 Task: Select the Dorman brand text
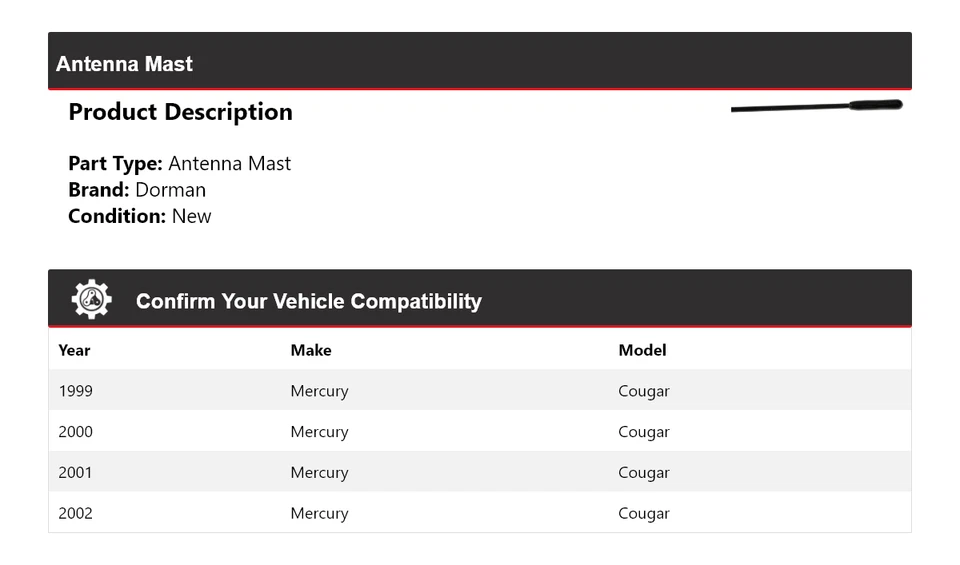point(170,190)
